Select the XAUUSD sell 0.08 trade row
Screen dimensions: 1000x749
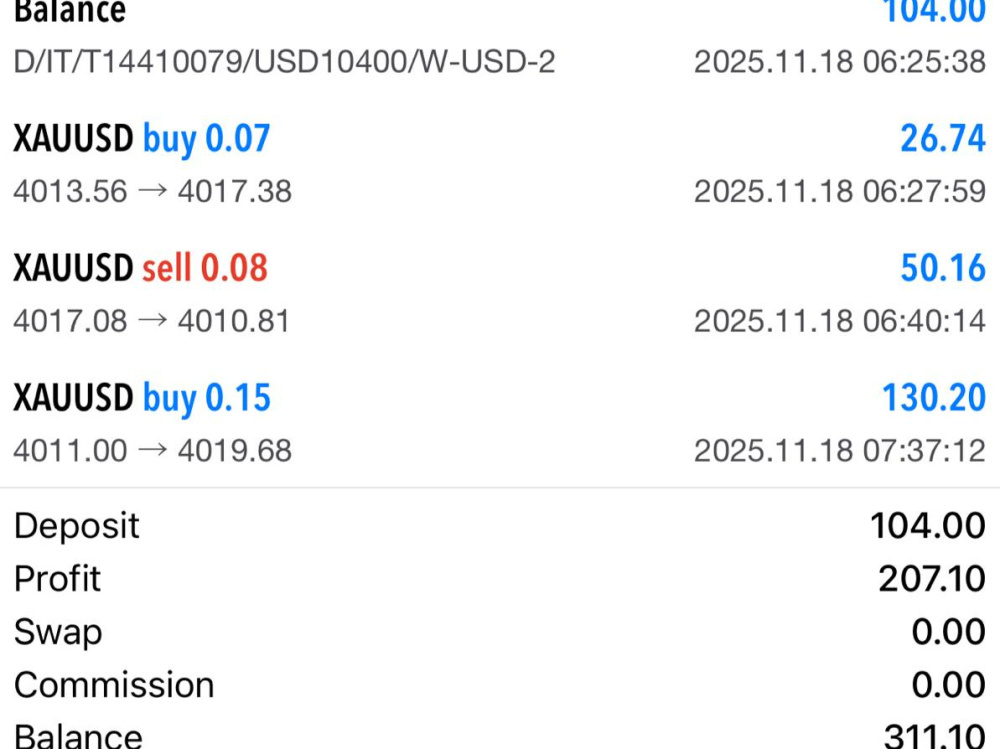(x=500, y=294)
